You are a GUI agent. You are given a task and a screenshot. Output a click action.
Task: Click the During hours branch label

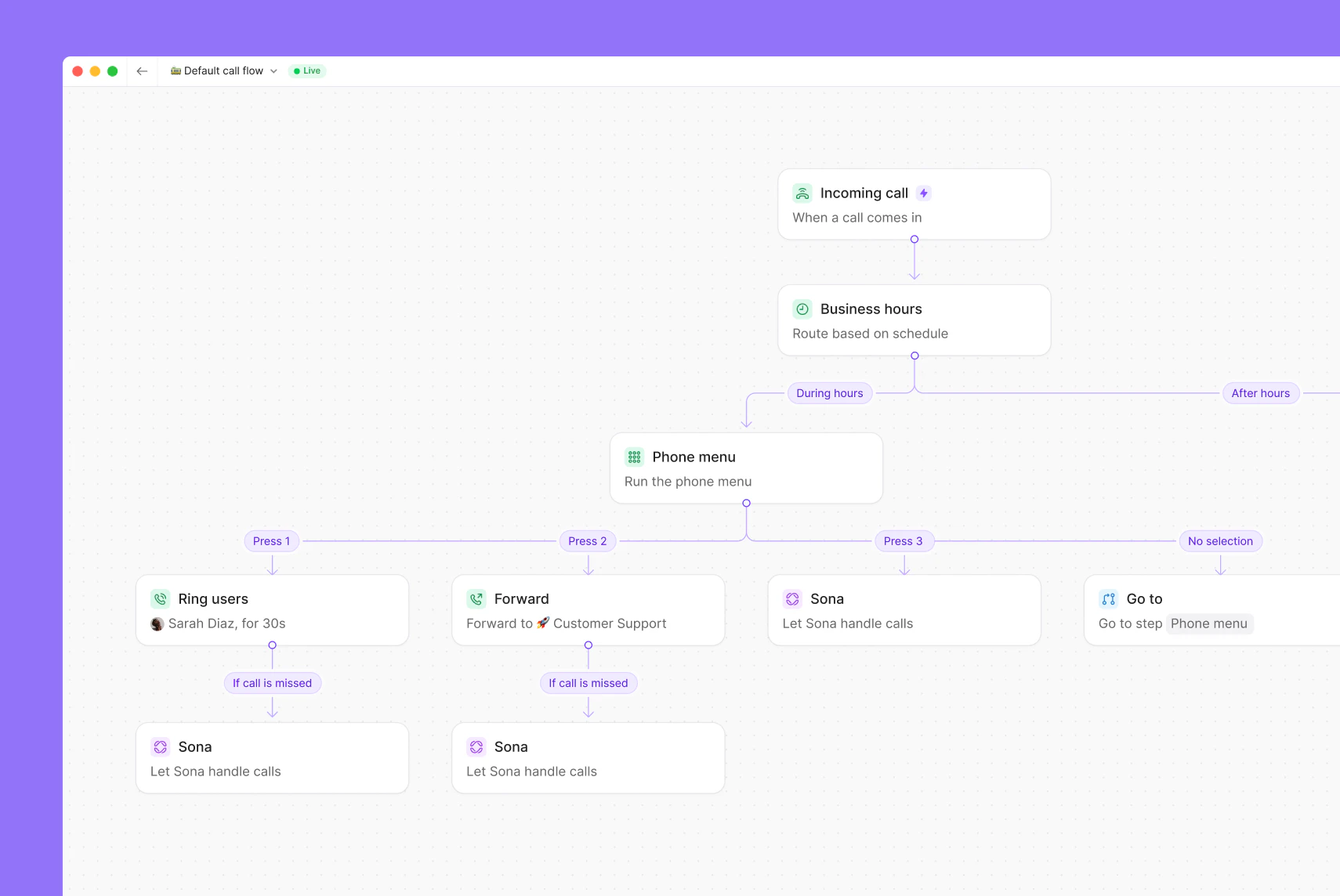point(829,393)
